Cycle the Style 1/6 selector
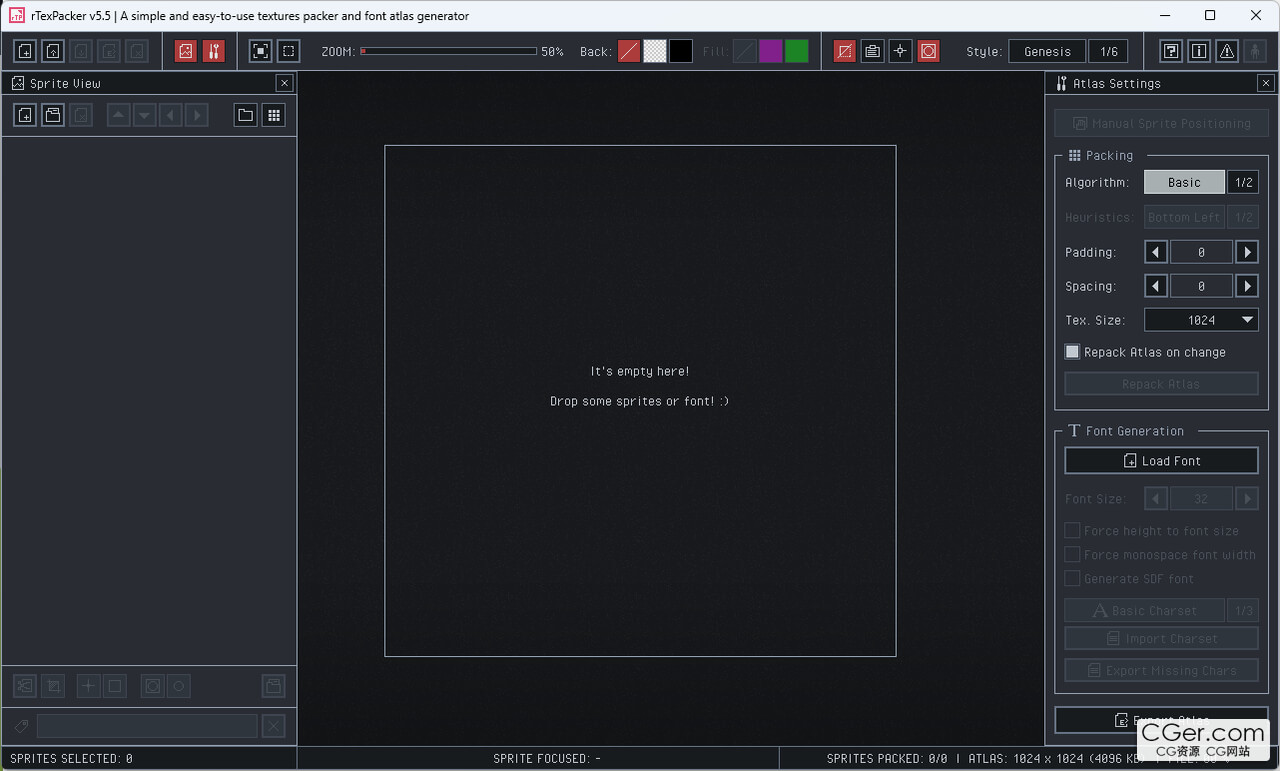This screenshot has height=771, width=1280. coord(1108,51)
